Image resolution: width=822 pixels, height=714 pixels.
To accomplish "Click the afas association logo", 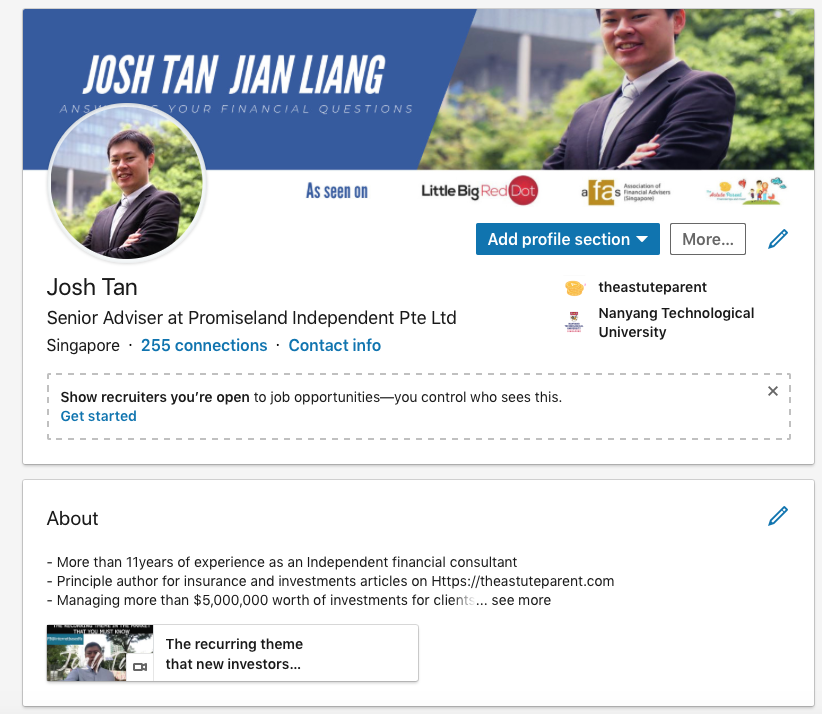I will point(626,192).
